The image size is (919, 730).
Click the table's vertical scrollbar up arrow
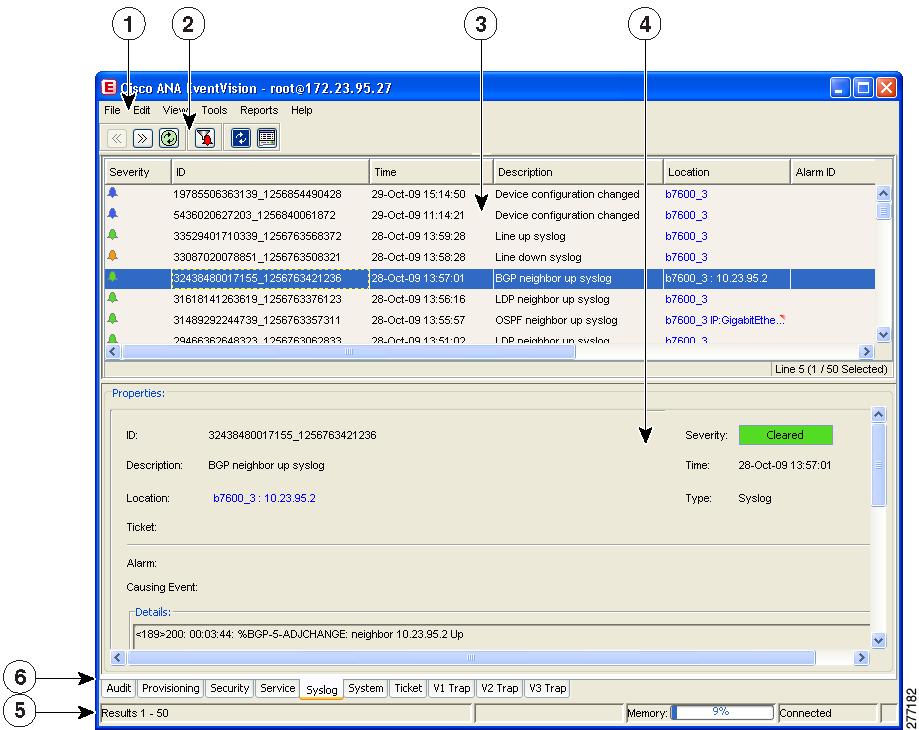883,193
